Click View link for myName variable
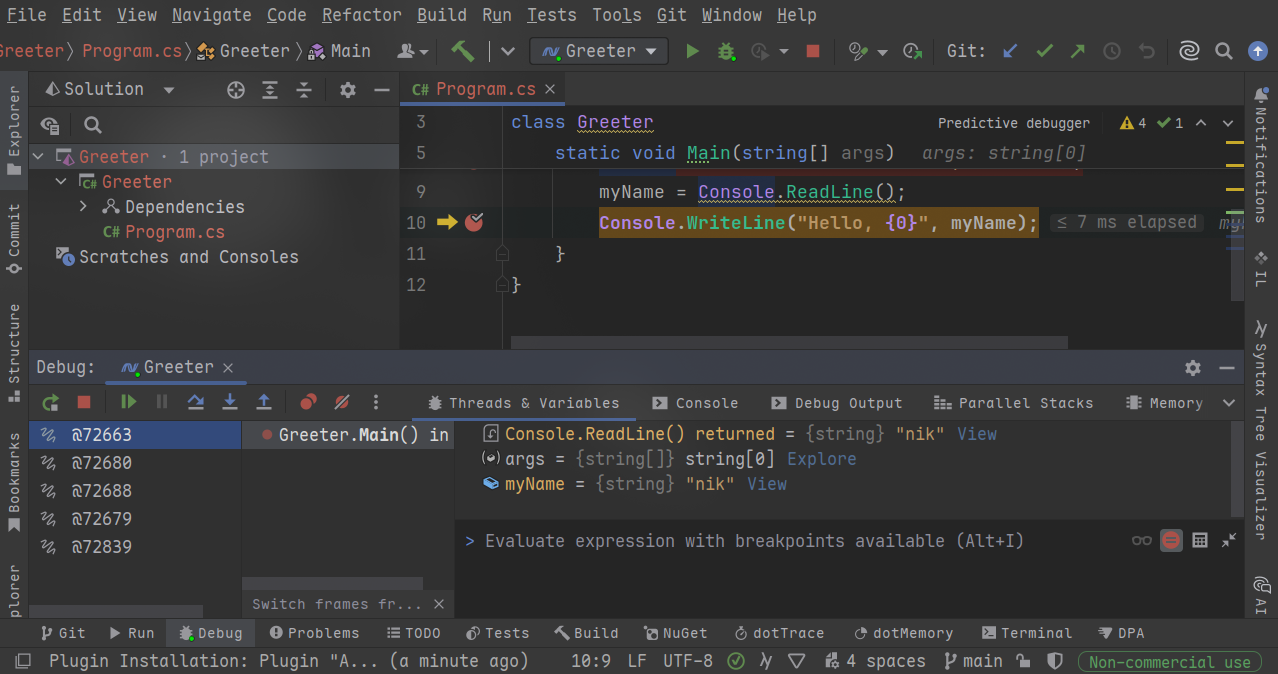Viewport: 1278px width, 674px height. coord(767,484)
